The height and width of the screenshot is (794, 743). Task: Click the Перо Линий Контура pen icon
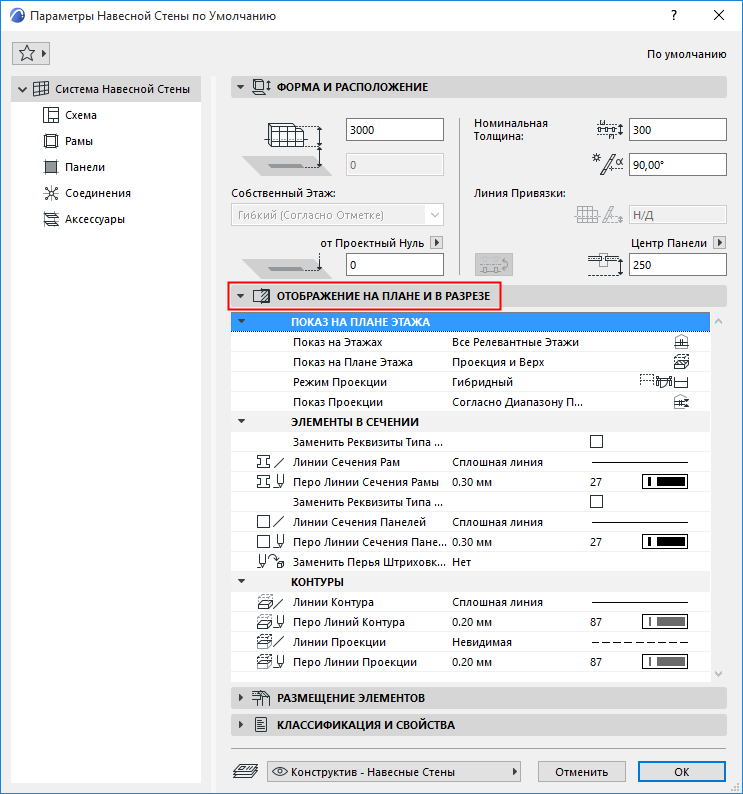click(270, 622)
